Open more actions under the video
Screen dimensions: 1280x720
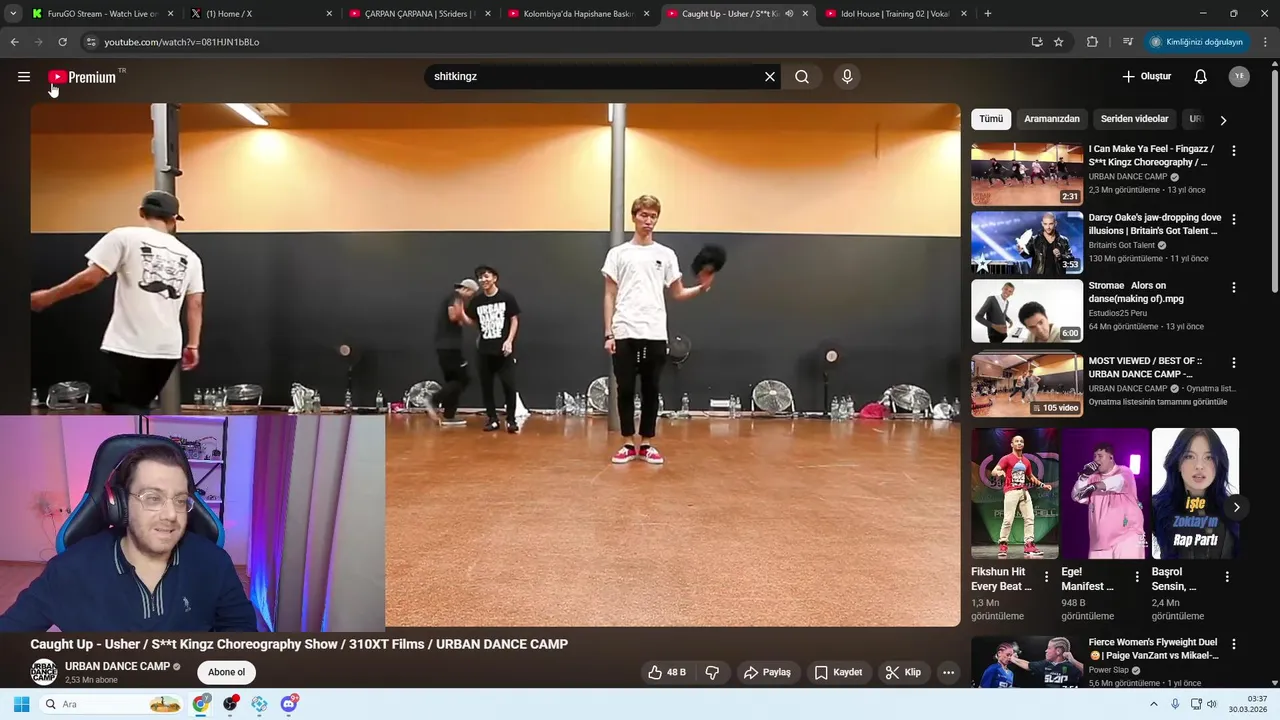tap(948, 673)
